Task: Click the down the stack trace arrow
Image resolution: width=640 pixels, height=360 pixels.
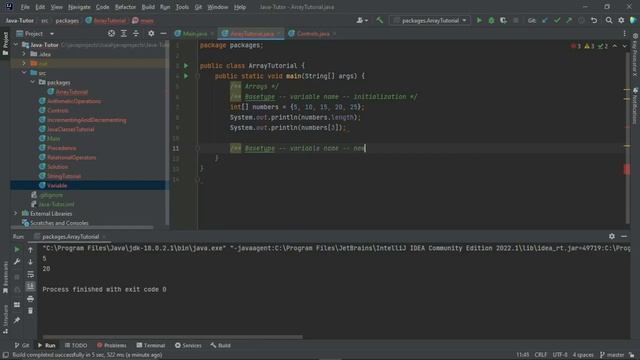Action: coord(30,262)
